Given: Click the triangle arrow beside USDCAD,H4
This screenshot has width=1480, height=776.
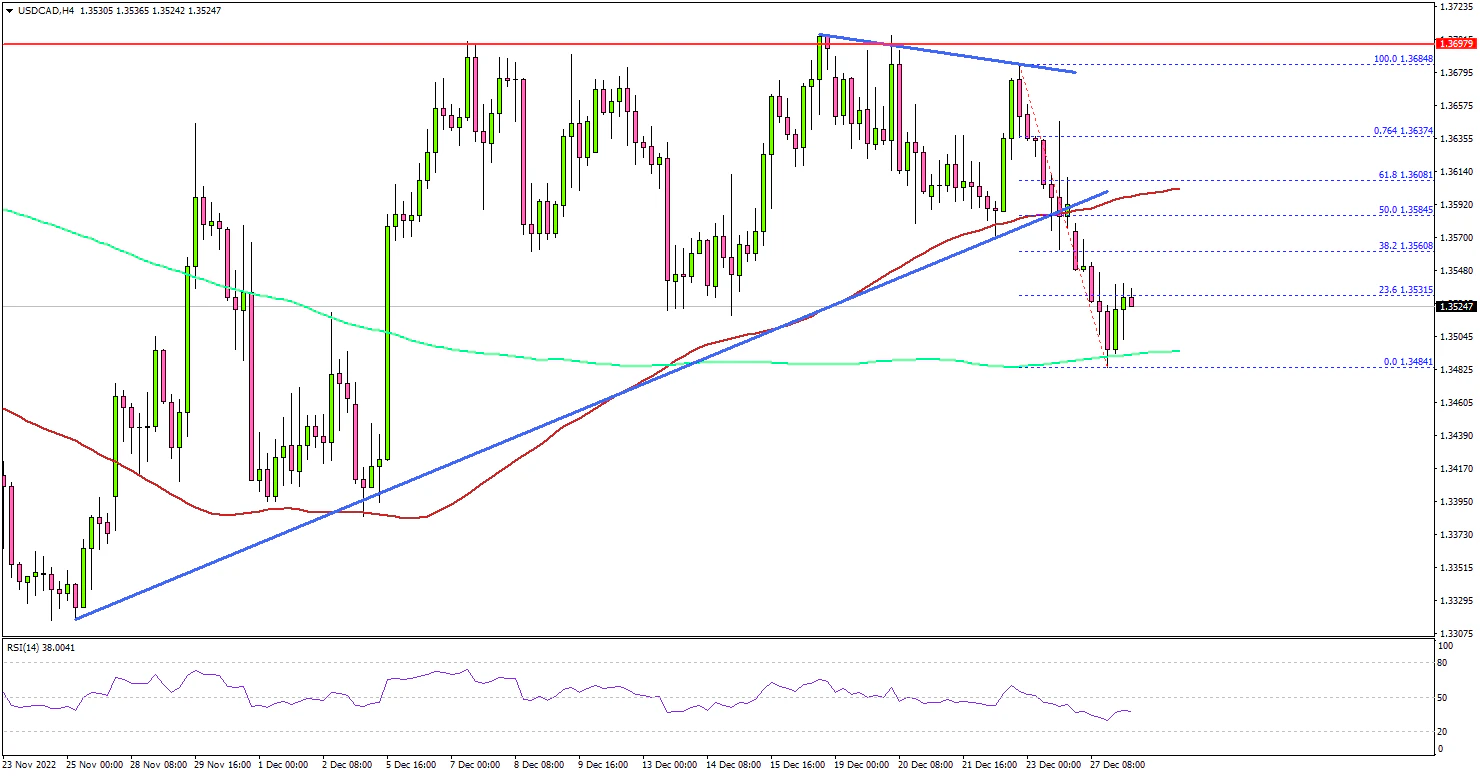Looking at the screenshot, I should [x=9, y=9].
